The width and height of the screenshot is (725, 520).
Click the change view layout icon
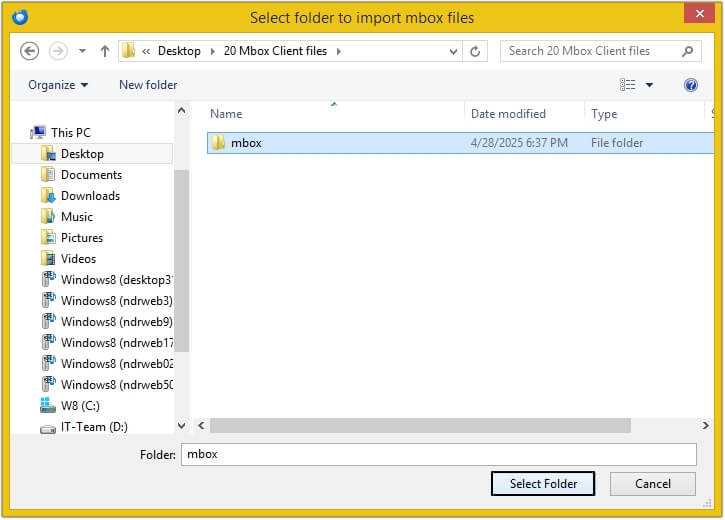(628, 85)
